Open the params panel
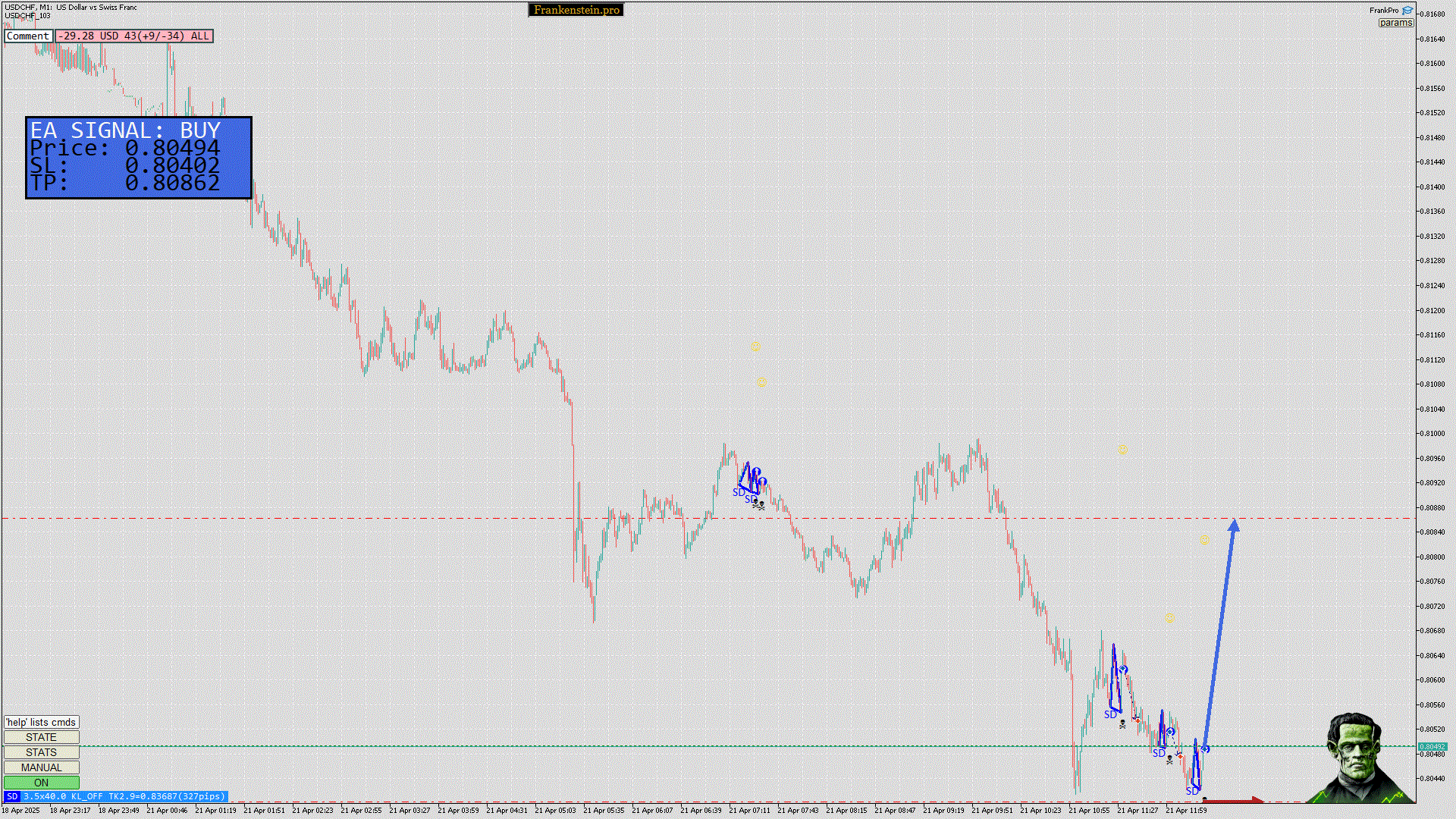The width and height of the screenshot is (1456, 819). click(x=1395, y=23)
